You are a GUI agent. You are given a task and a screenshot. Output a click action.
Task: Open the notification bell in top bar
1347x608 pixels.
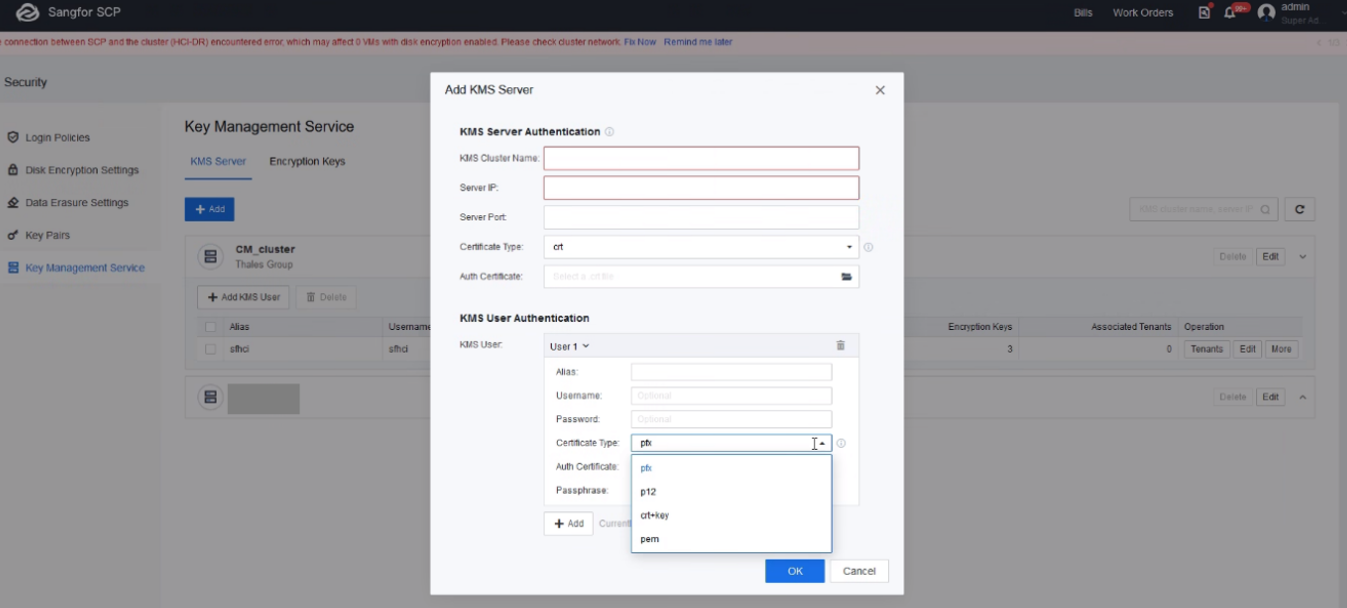click(x=1230, y=13)
